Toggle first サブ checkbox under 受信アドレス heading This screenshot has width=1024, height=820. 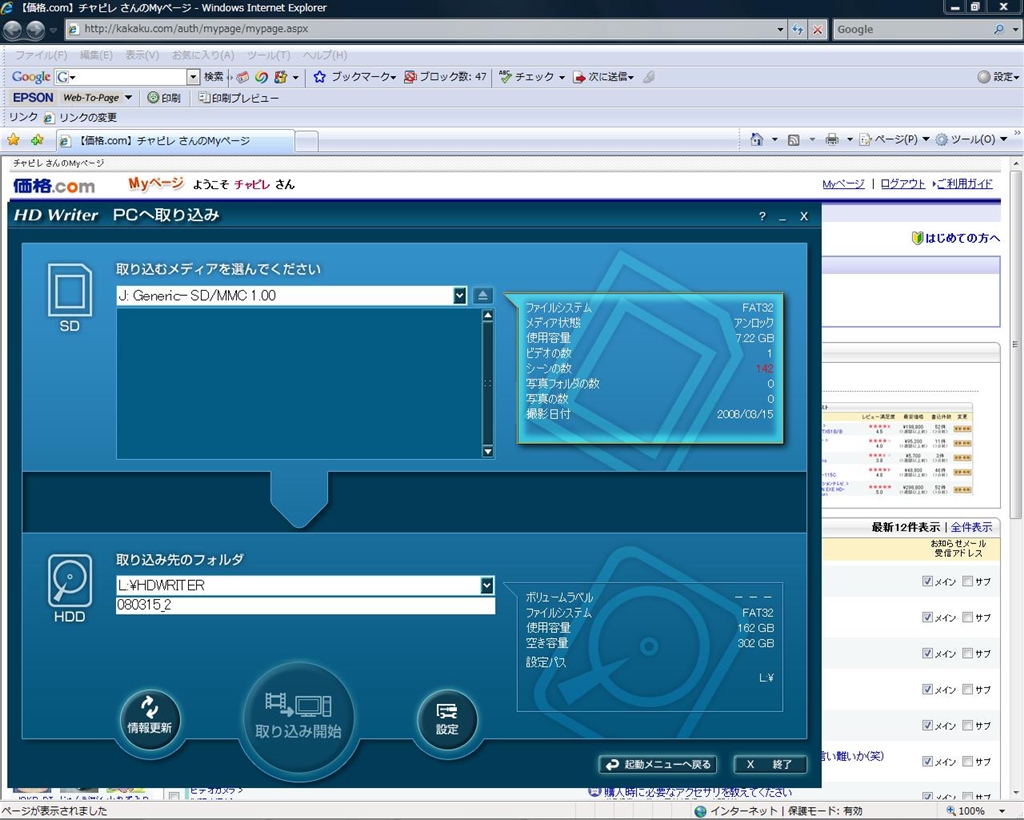(x=968, y=581)
